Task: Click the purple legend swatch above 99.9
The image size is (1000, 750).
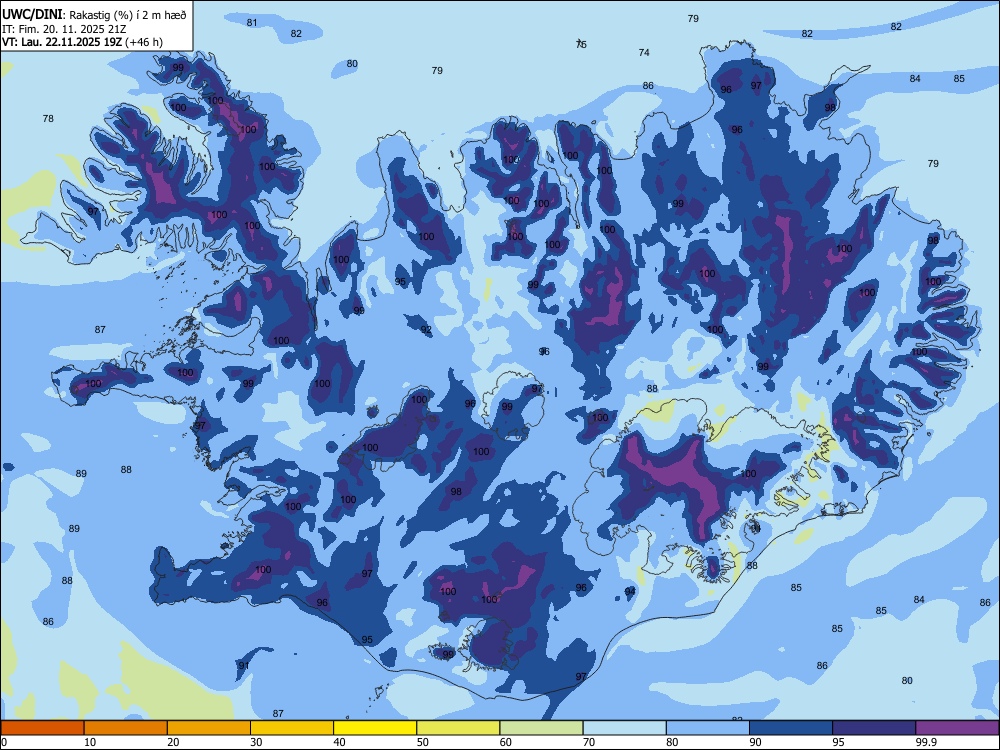Action: [957, 728]
